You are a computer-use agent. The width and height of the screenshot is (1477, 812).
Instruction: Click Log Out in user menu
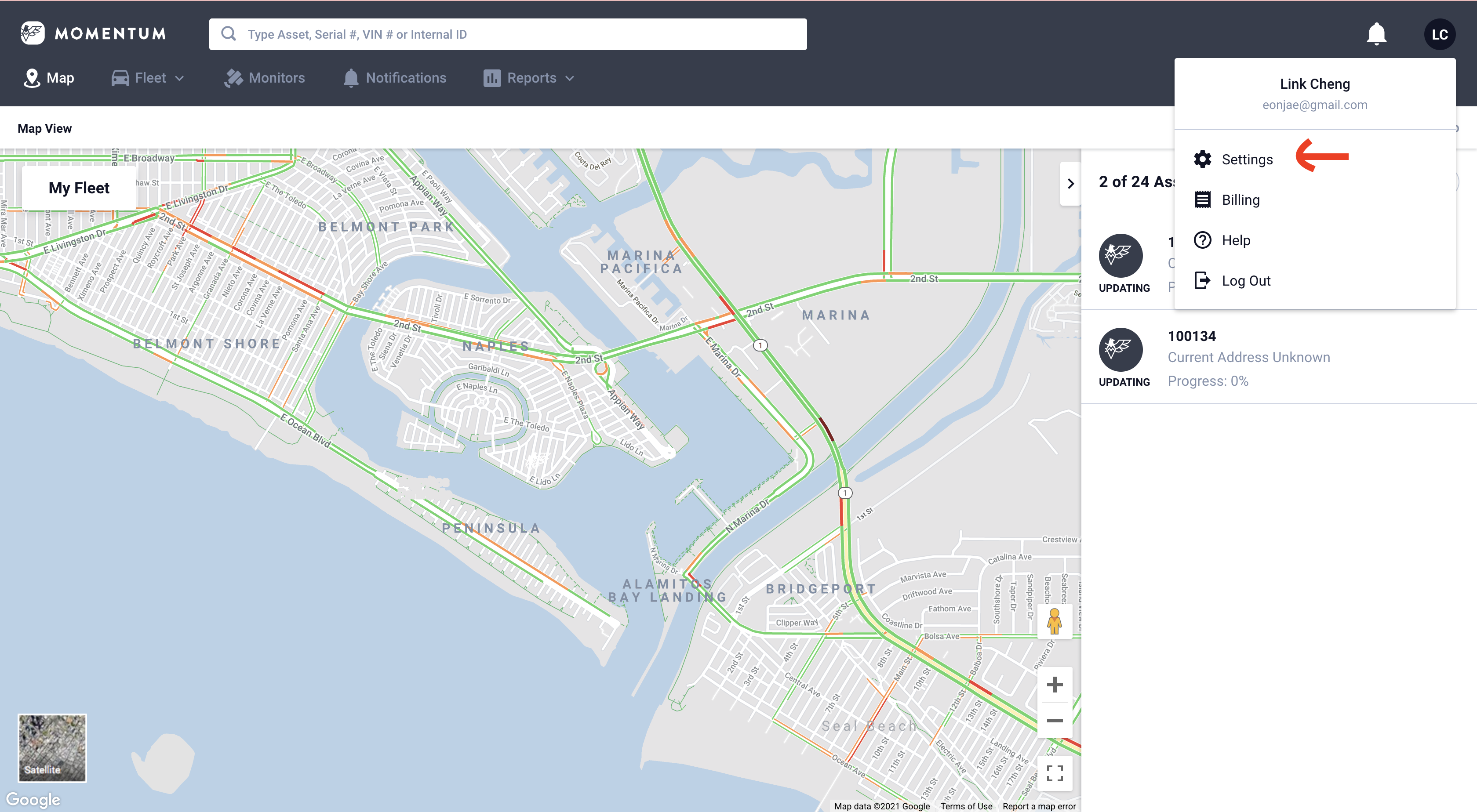pos(1245,280)
